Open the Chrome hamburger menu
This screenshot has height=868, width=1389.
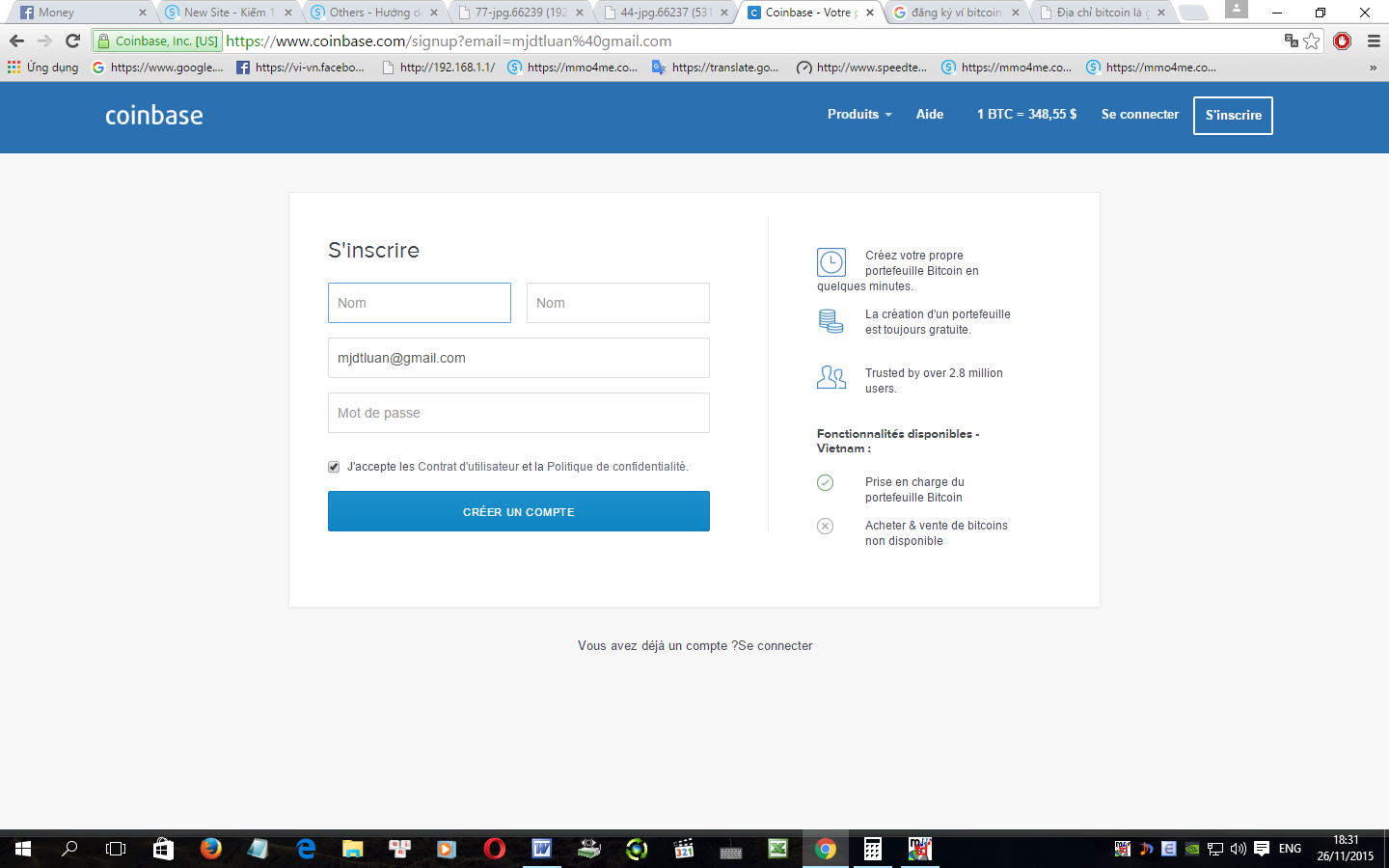tap(1374, 41)
